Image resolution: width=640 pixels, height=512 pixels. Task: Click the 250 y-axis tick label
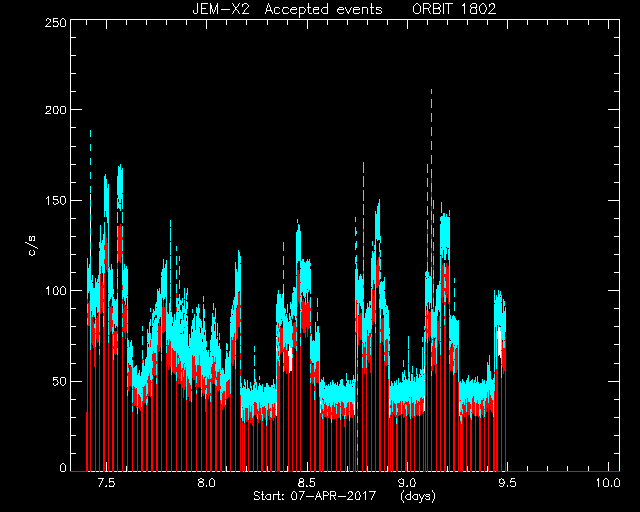pos(56,22)
